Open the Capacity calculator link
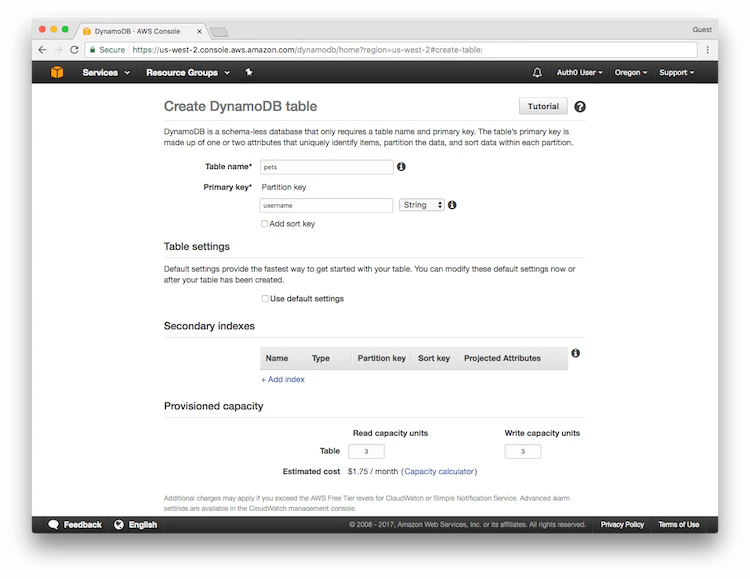The height and width of the screenshot is (579, 750). click(439, 471)
